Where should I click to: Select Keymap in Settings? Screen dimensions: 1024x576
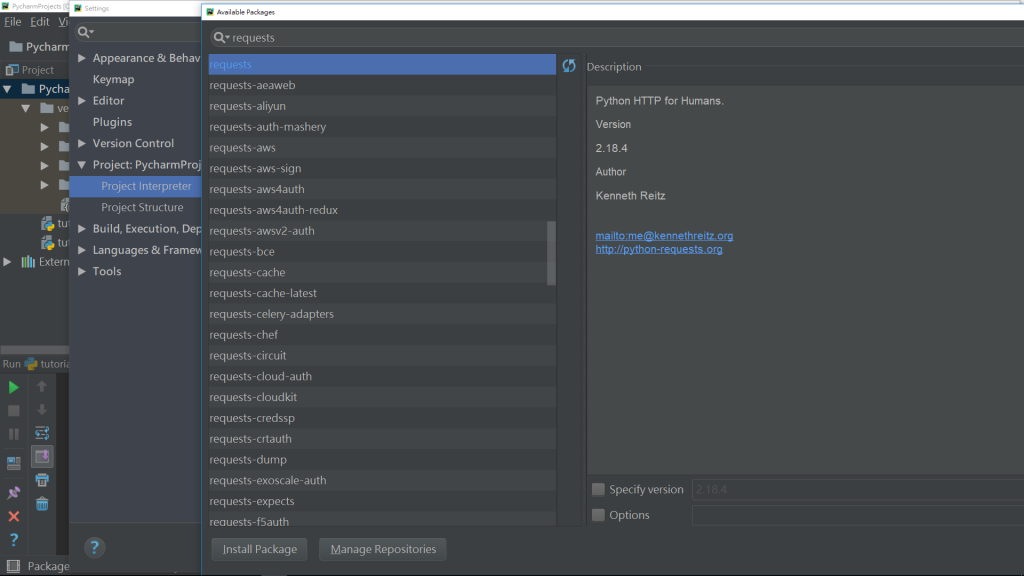click(x=113, y=79)
